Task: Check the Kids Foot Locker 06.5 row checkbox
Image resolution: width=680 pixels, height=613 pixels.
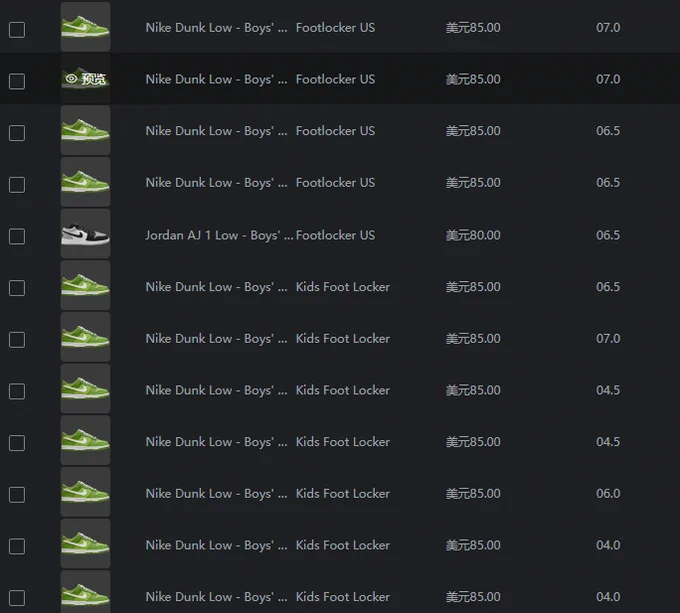Action: (x=17, y=288)
